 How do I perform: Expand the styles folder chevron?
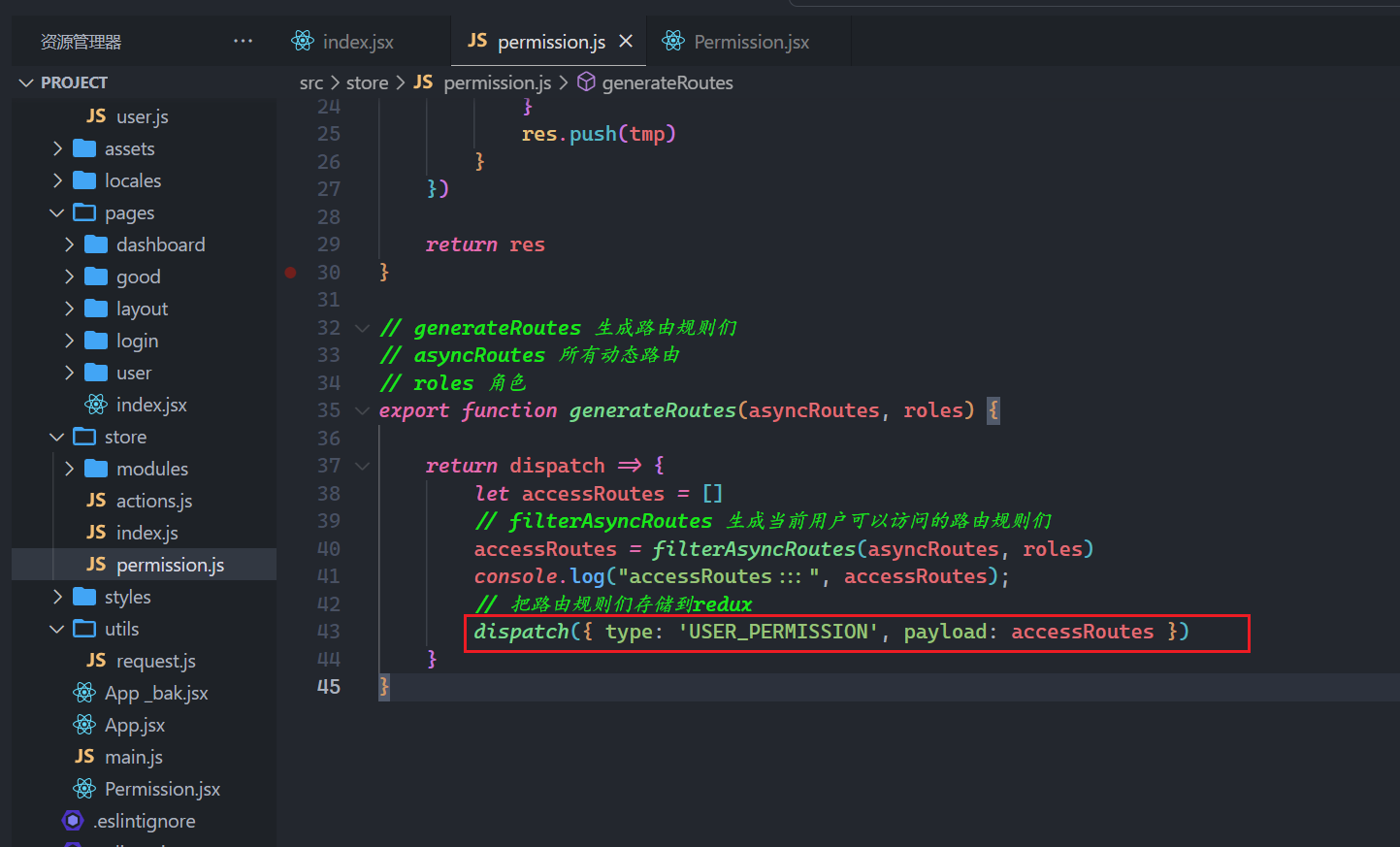point(57,597)
